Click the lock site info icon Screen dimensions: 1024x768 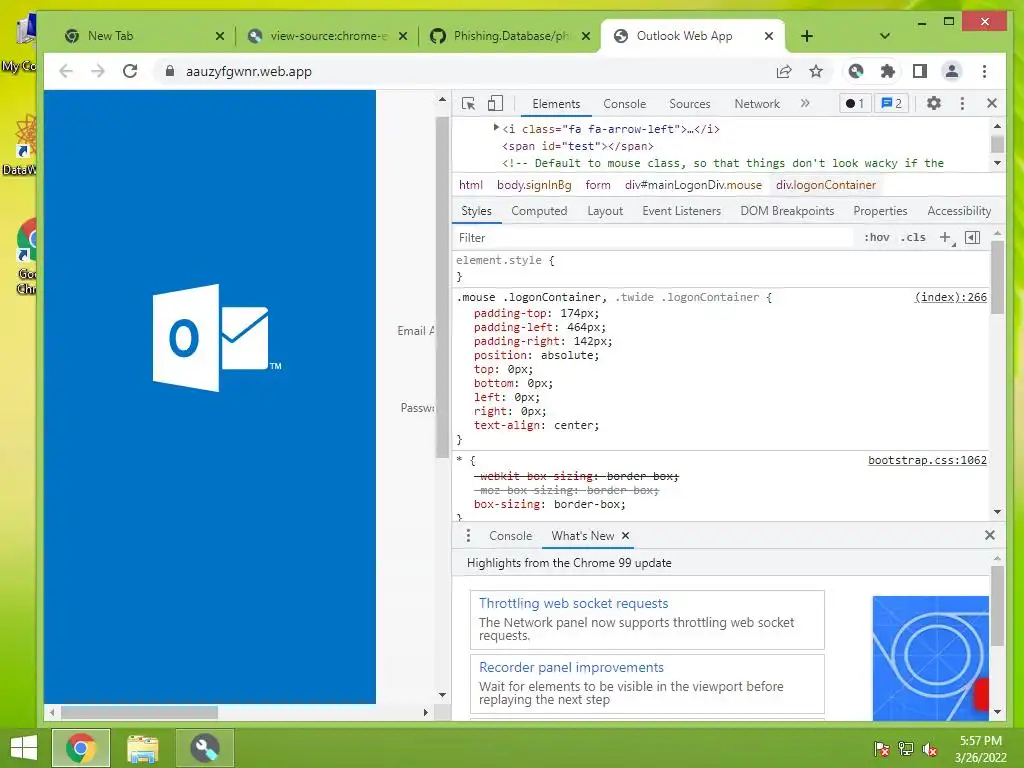170,71
